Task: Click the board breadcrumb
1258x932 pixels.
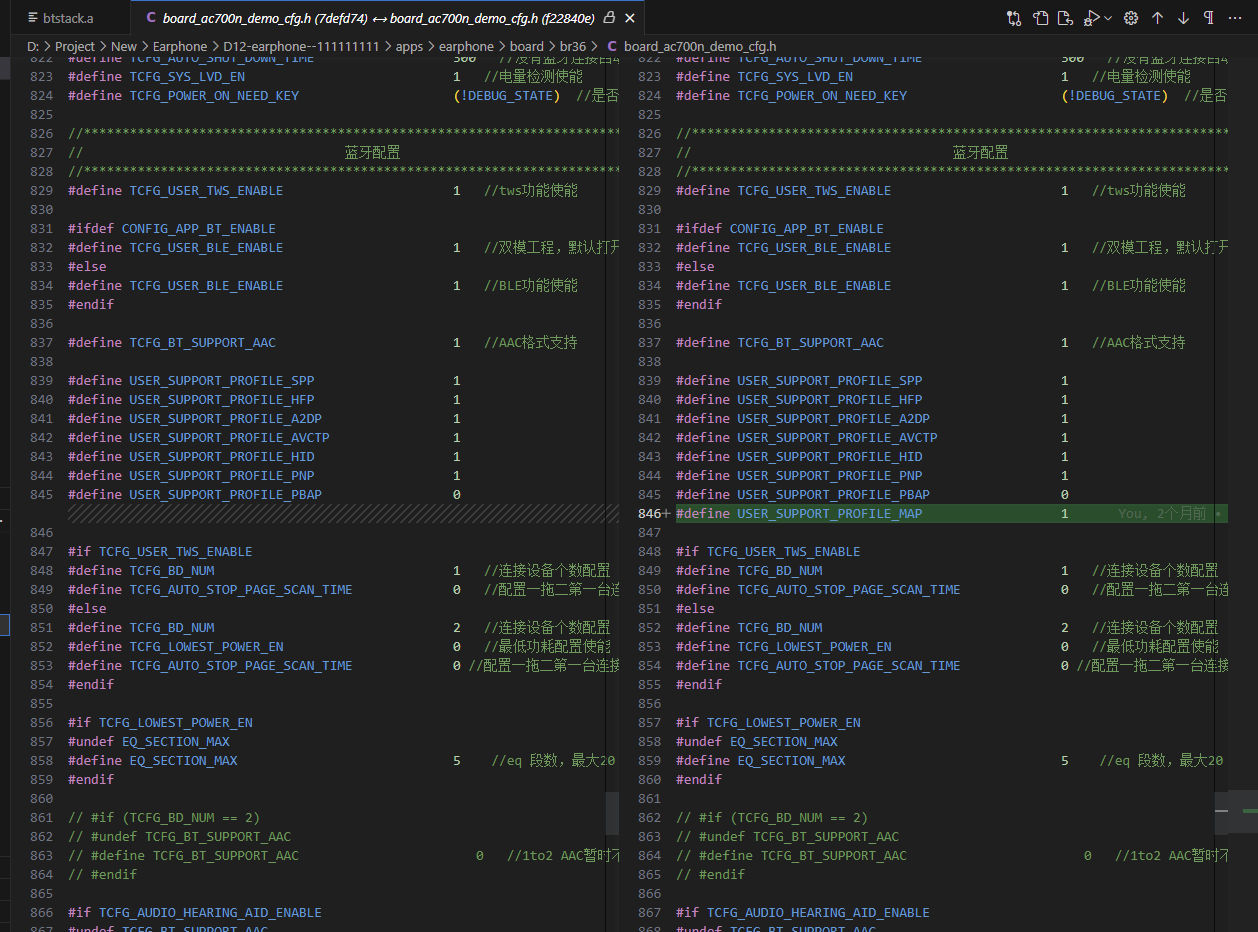Action: pyautogui.click(x=527, y=46)
